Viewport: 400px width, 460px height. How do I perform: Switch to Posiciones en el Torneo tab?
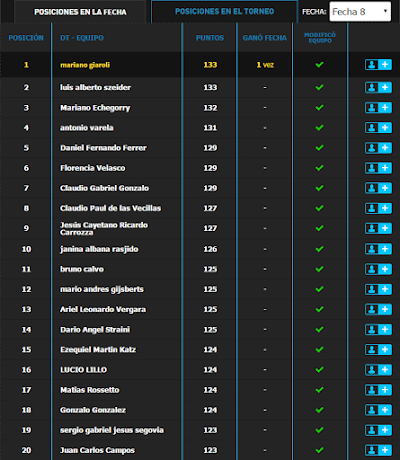[x=224, y=12]
